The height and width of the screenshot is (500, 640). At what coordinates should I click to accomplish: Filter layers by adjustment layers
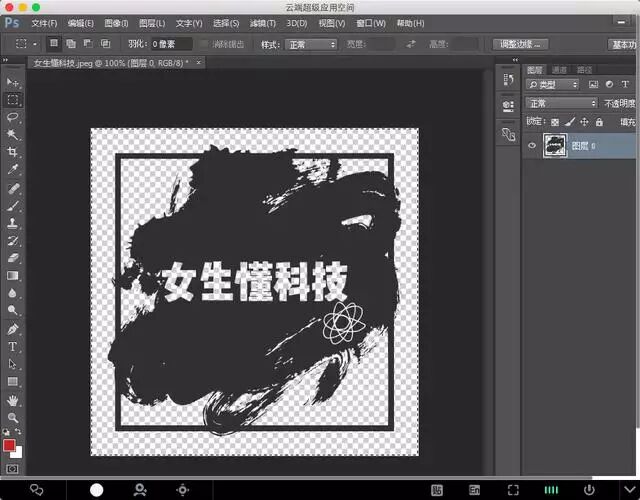pyautogui.click(x=609, y=84)
